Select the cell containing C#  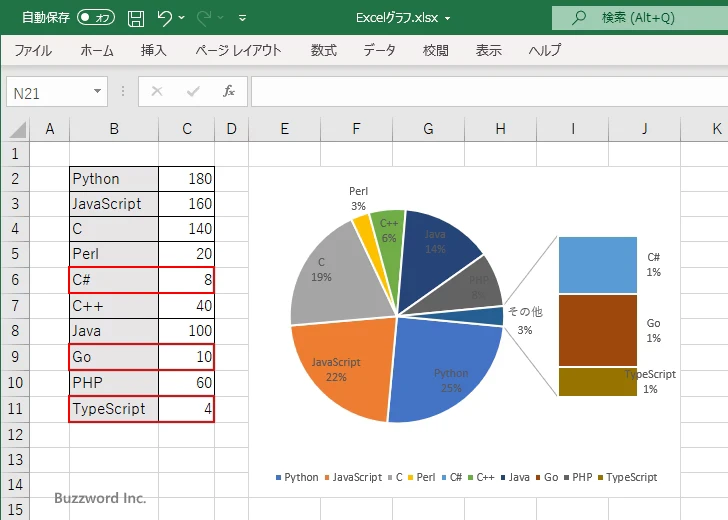pyautogui.click(x=114, y=280)
